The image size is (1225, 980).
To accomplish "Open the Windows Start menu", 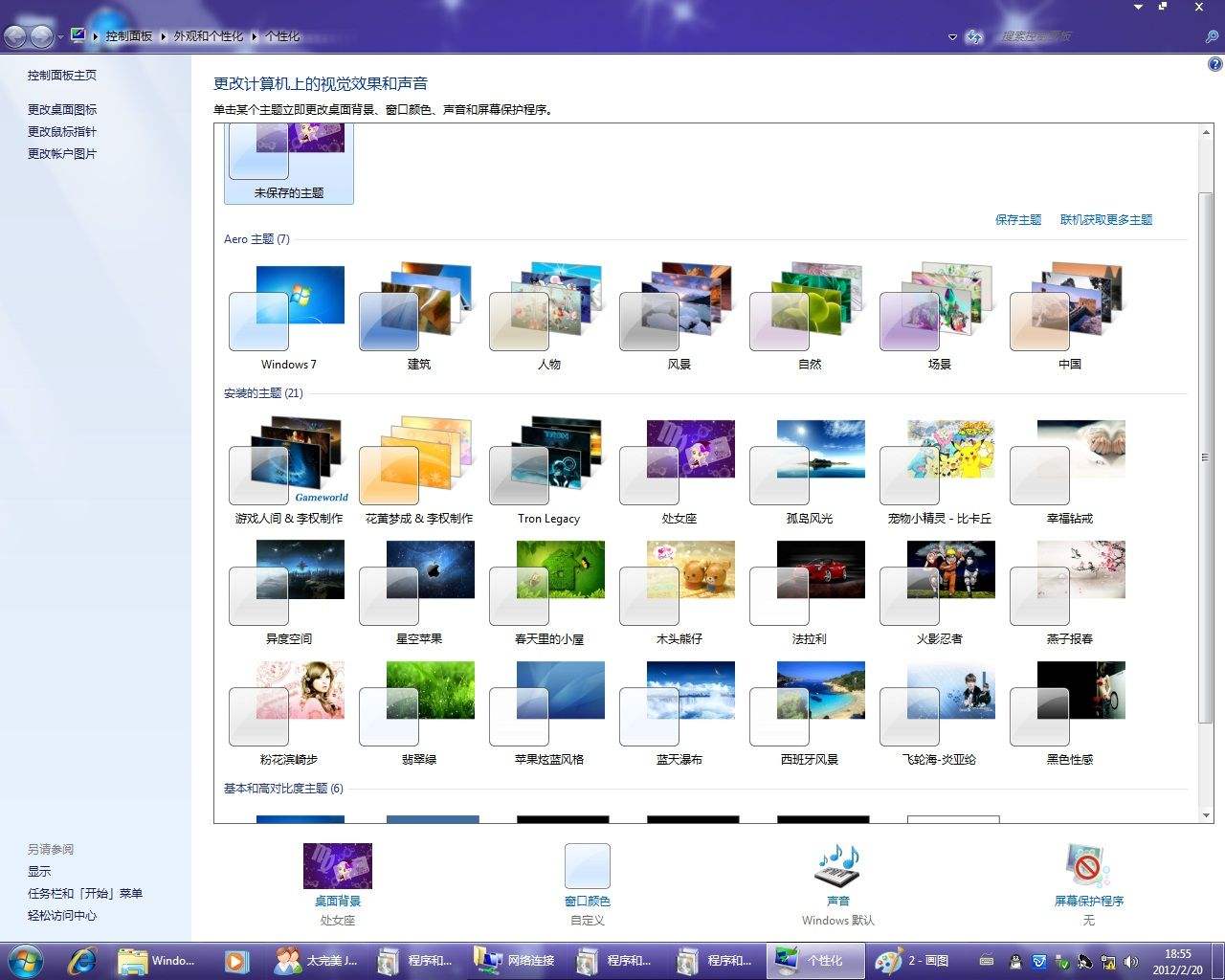I will (26, 960).
